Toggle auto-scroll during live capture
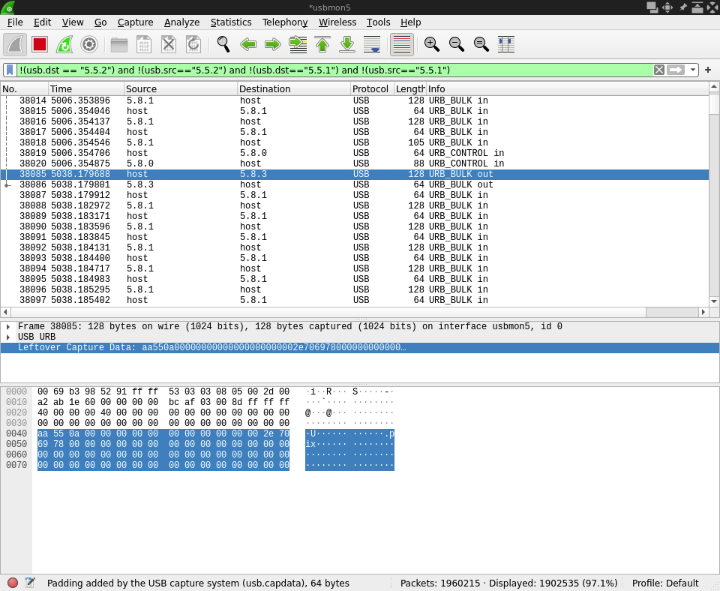The width and height of the screenshot is (720, 591). [x=372, y=45]
